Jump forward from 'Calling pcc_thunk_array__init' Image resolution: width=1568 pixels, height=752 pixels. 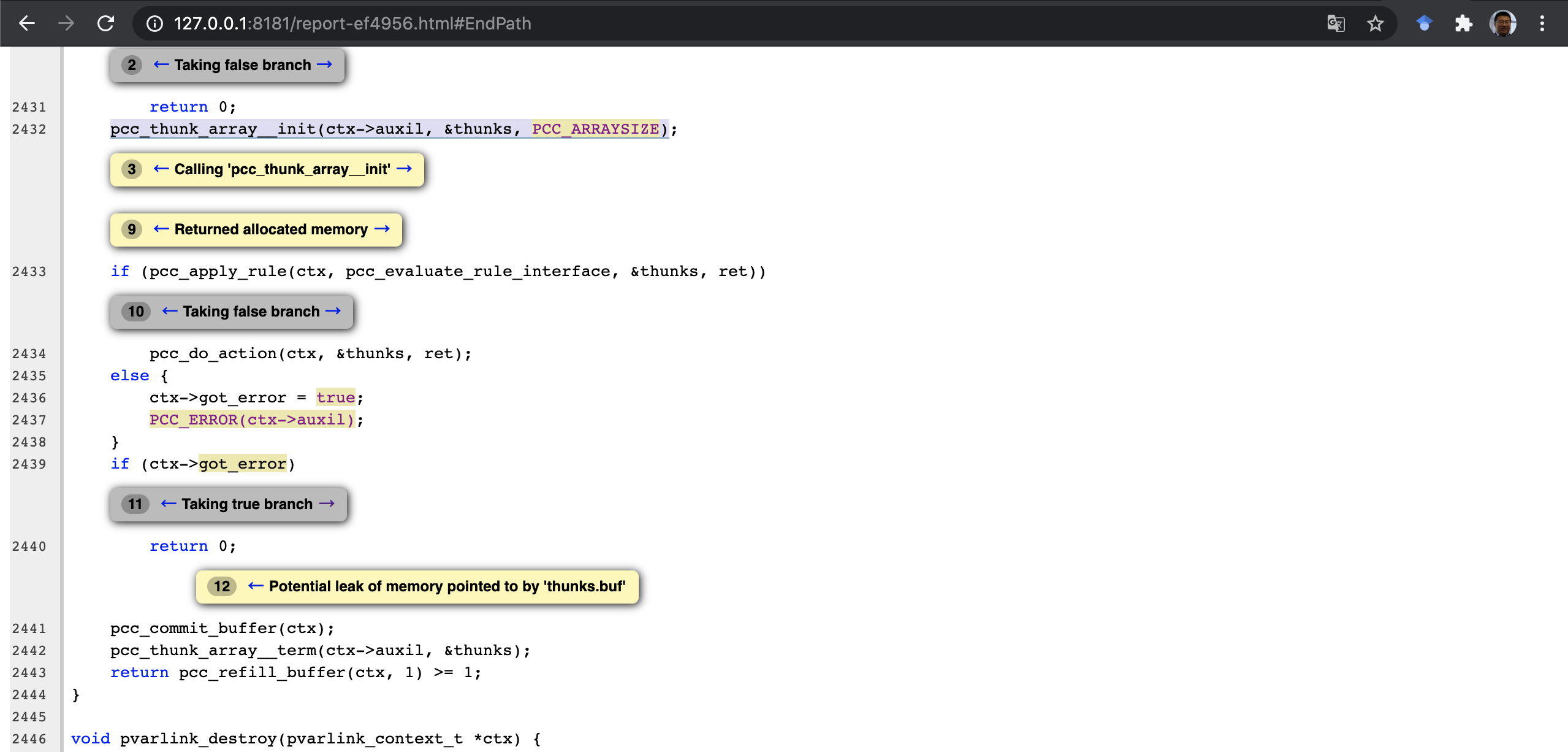[x=404, y=169]
